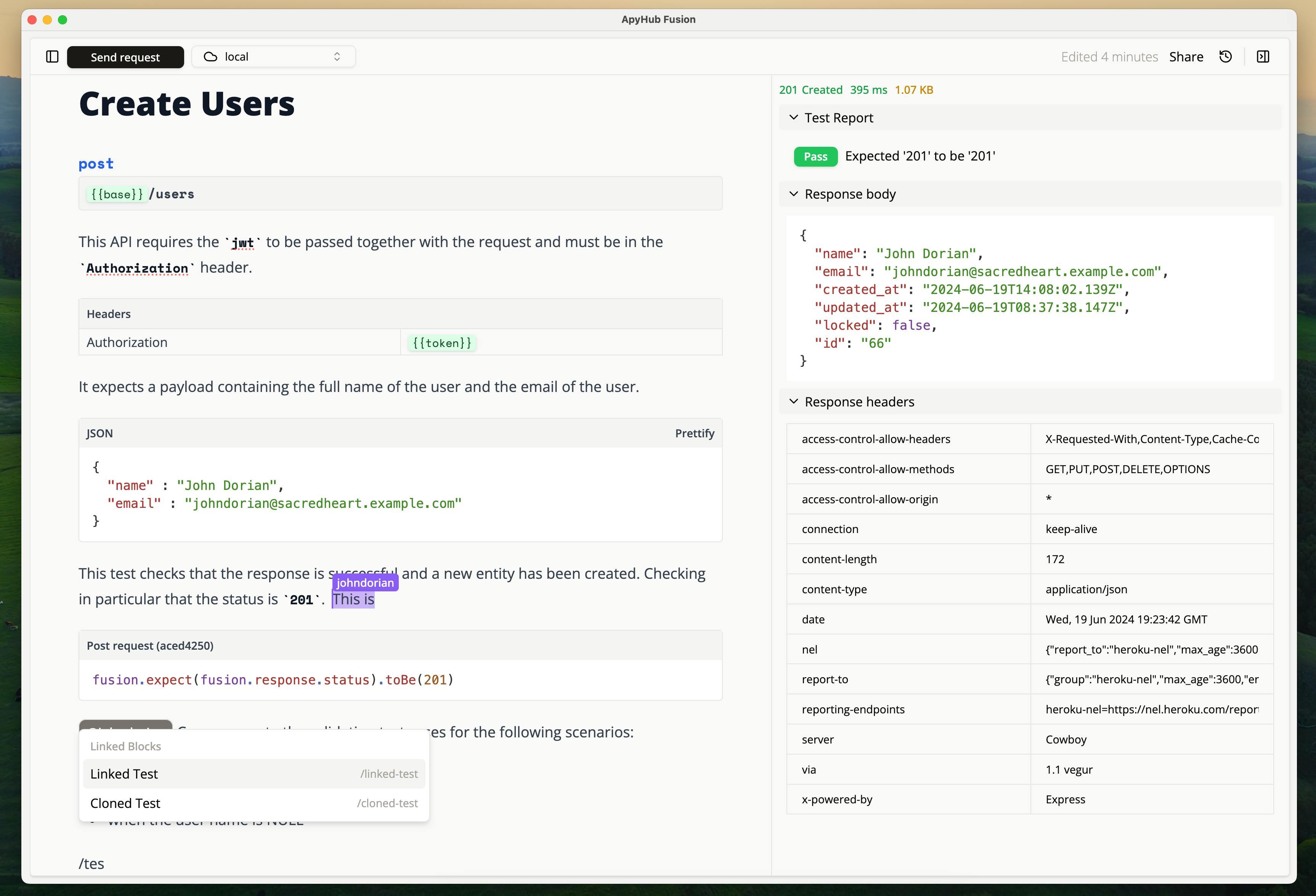This screenshot has height=896, width=1316.
Task: Open the request history clock icon
Action: coord(1225,57)
